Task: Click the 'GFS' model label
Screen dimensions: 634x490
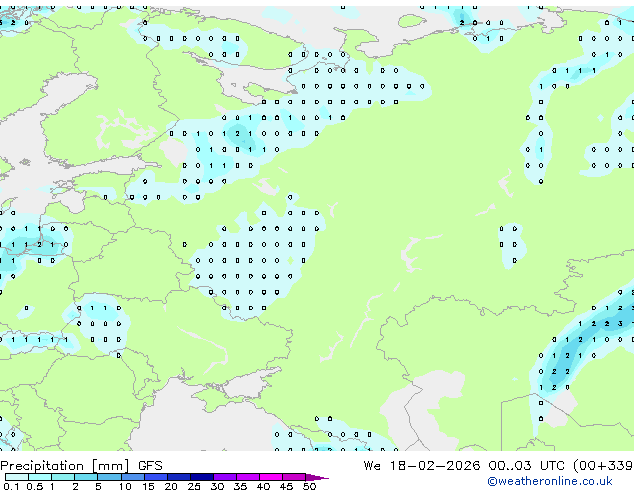Action: [x=150, y=466]
